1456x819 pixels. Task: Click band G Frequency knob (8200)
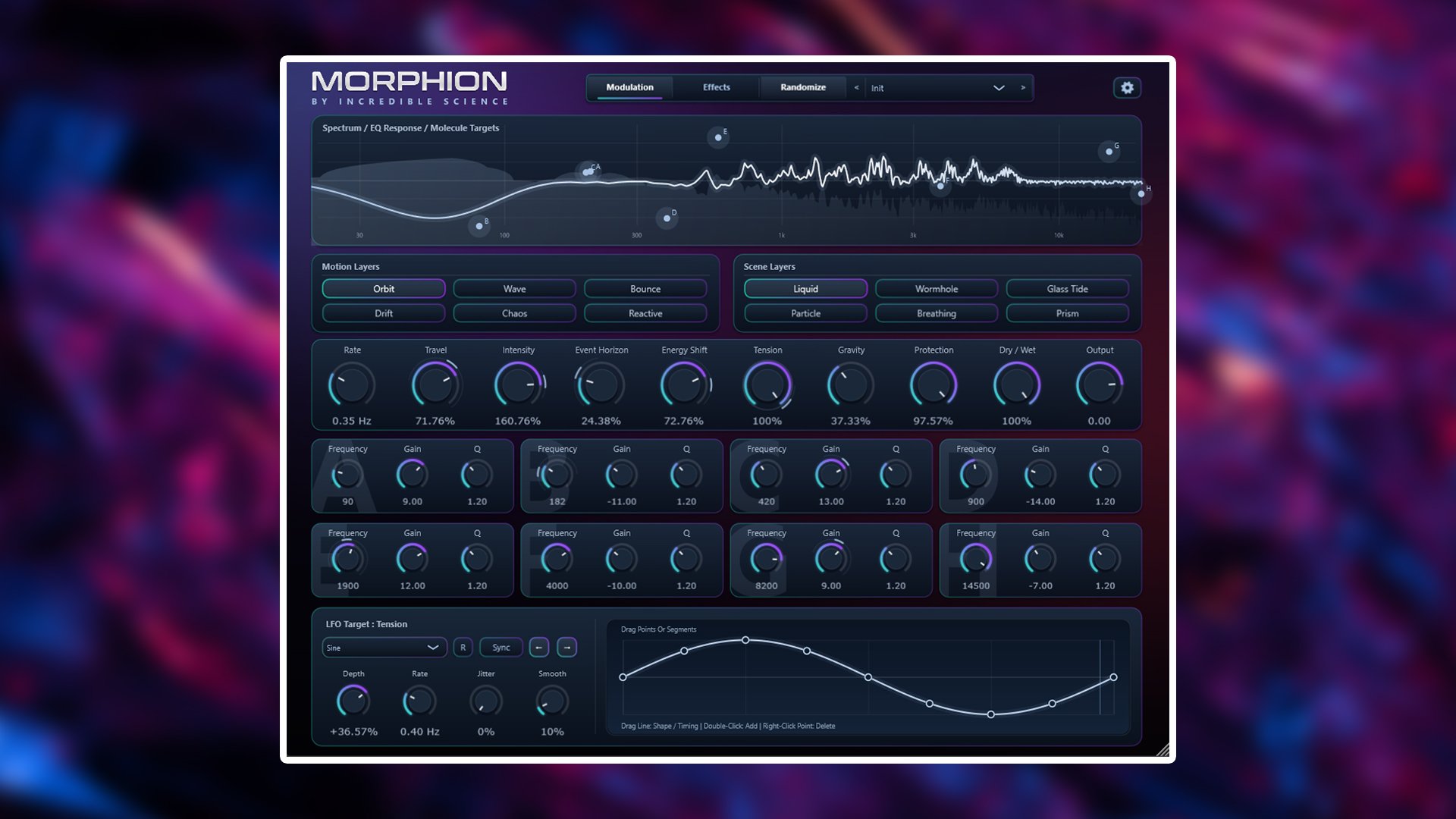click(x=767, y=560)
